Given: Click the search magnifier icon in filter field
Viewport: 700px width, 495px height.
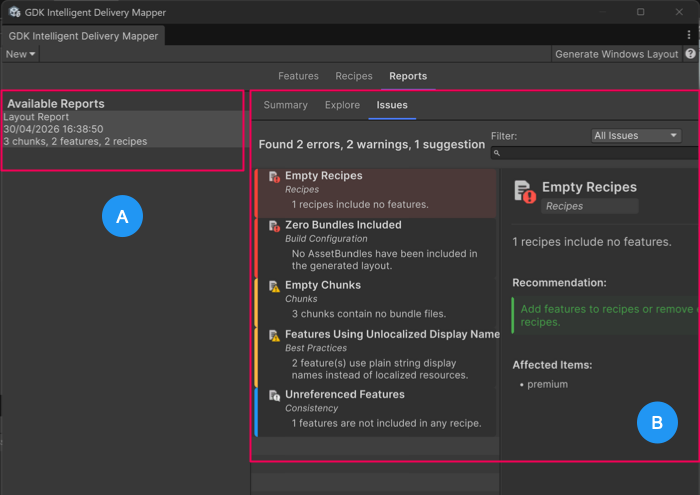Looking at the screenshot, I should coord(496,153).
